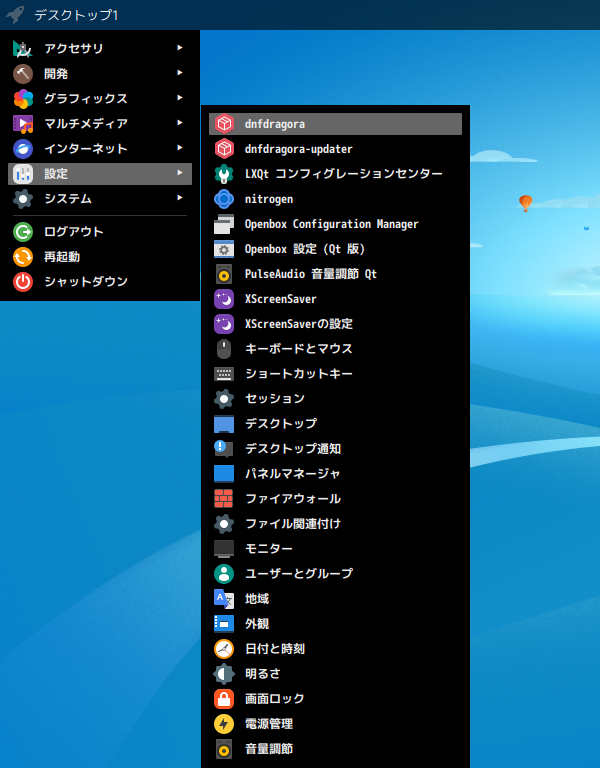Click the パネルマネージャ blue panel icon
Image resolution: width=600 pixels, height=768 pixels.
coord(224,474)
